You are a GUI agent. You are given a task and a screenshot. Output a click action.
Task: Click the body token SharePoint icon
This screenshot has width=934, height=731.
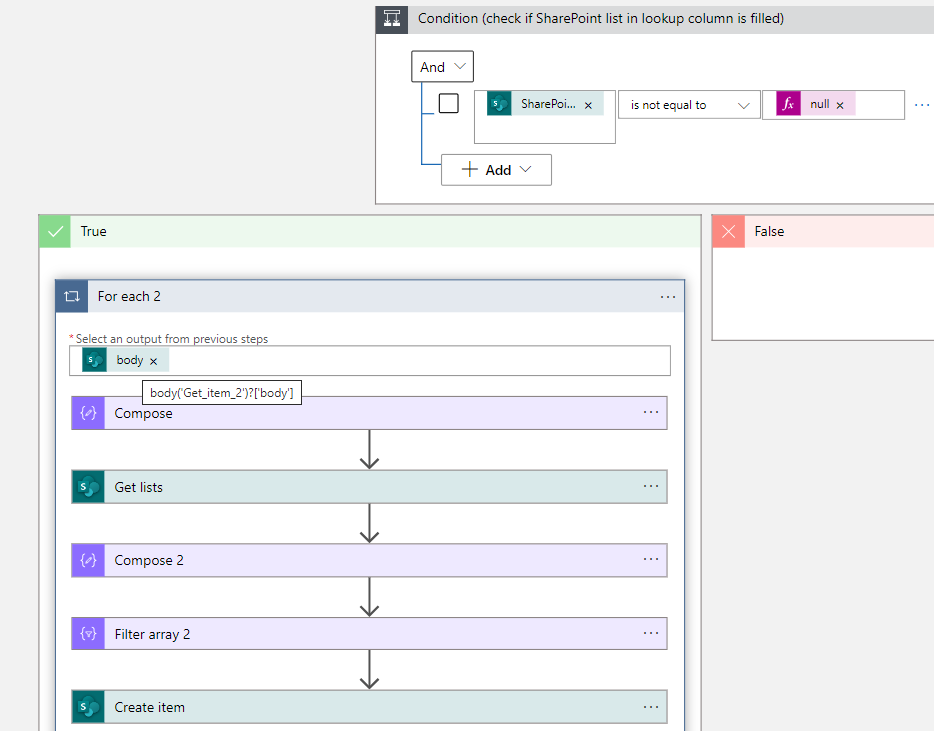click(94, 360)
